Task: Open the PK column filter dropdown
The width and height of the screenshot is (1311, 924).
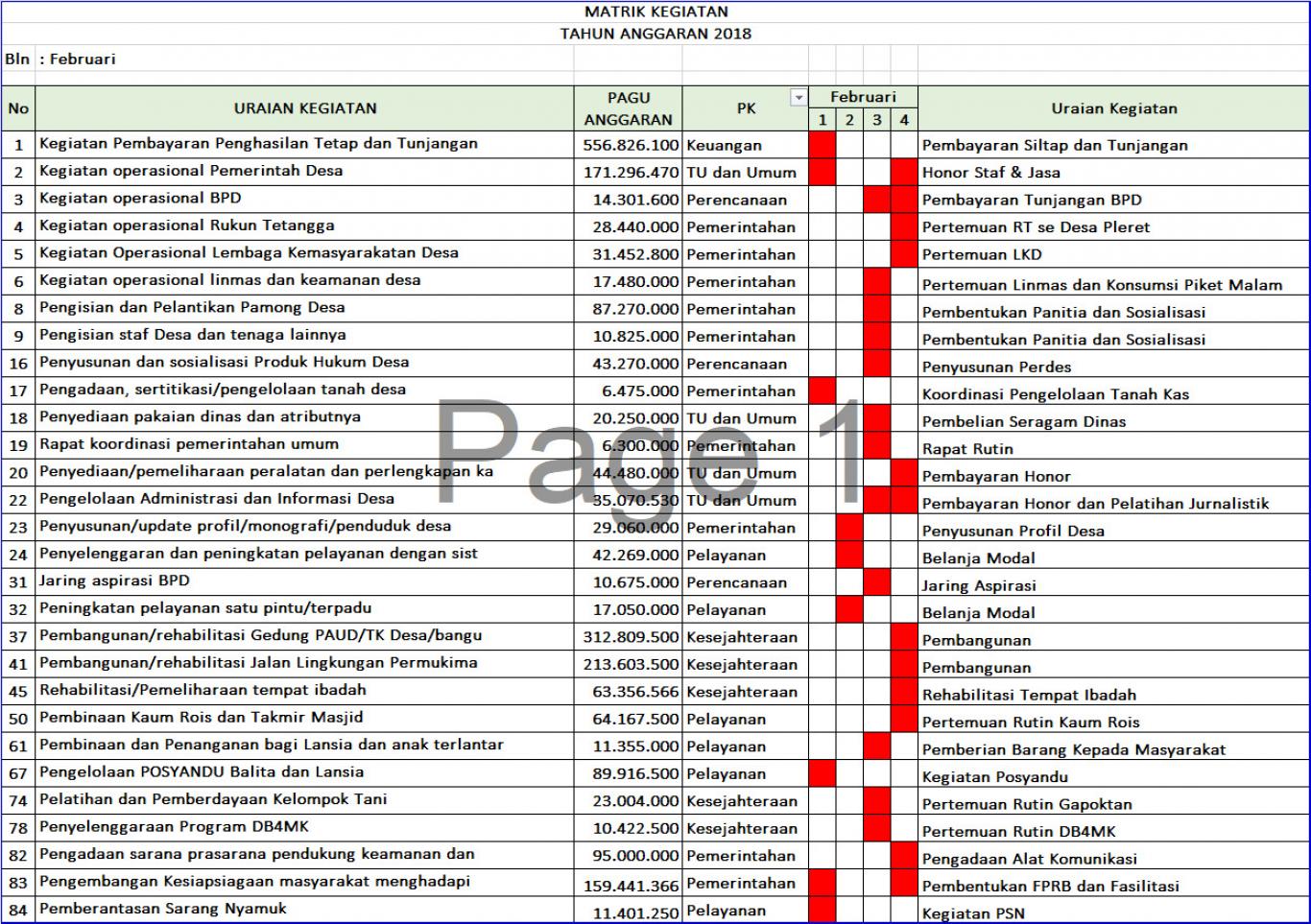Action: click(798, 97)
